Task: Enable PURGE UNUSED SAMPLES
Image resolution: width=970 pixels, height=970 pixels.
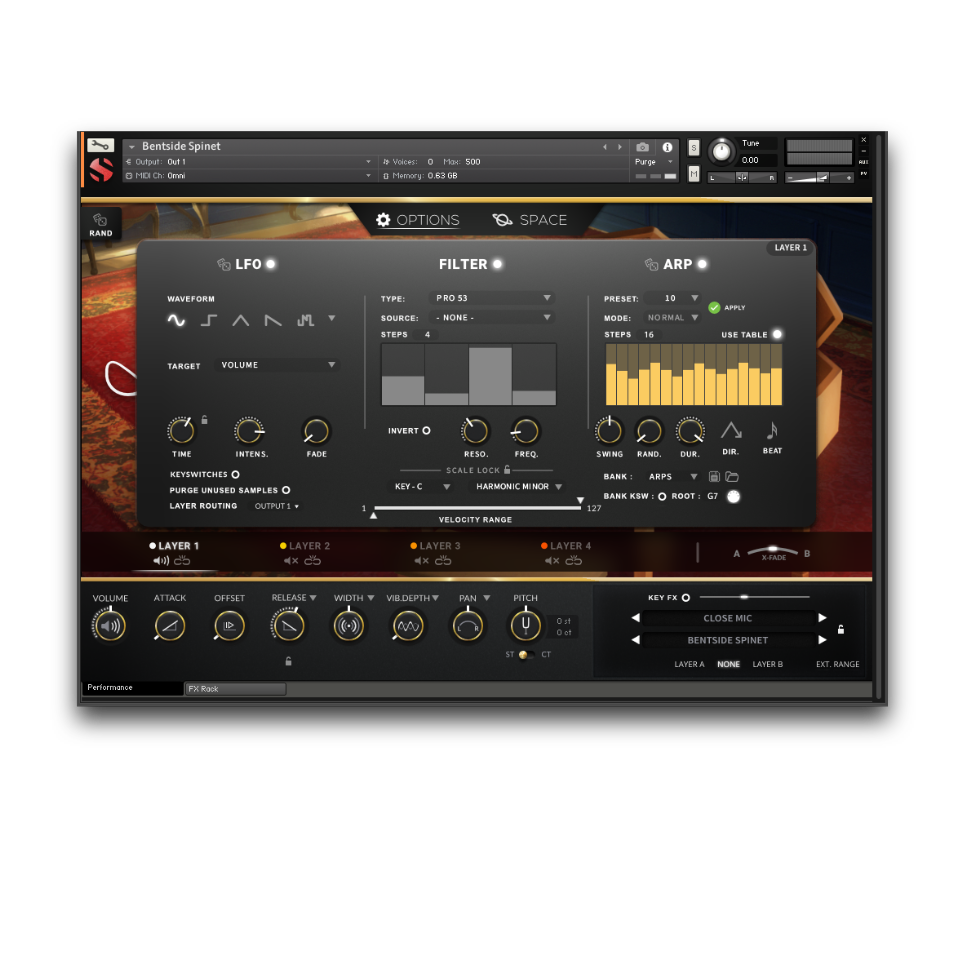Action: point(285,490)
